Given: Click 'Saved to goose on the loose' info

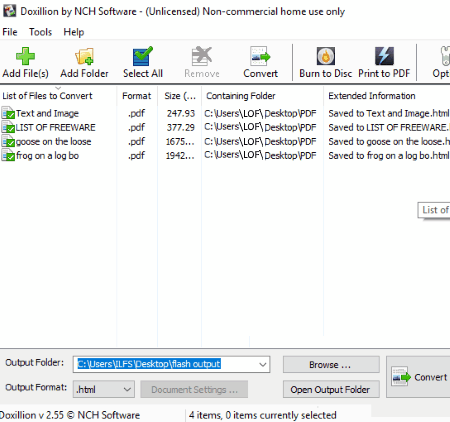Looking at the screenshot, I should [389, 142].
